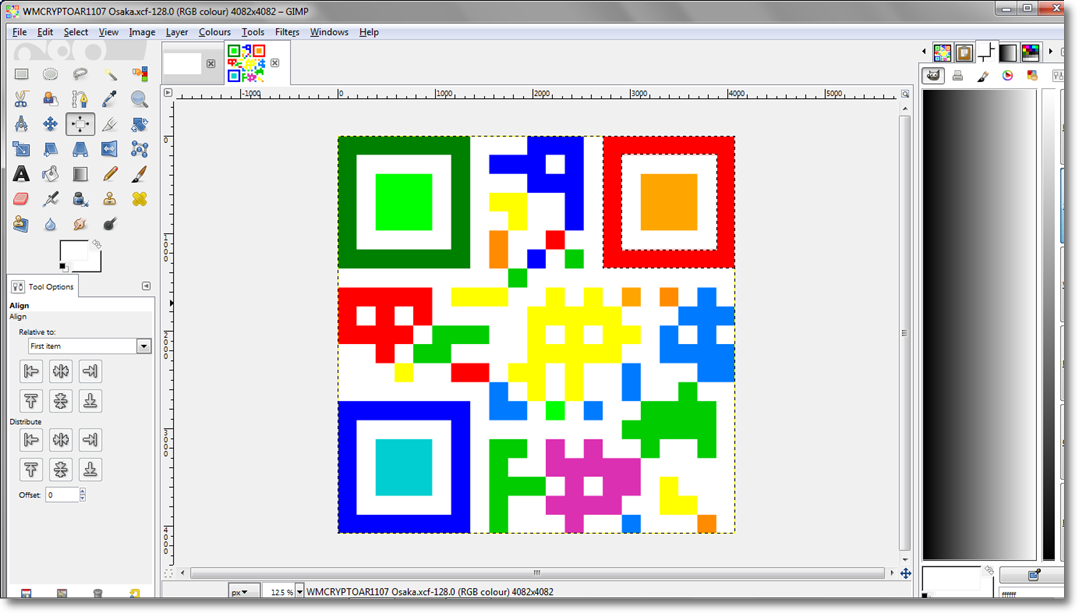Select the Zoom magnifier tool

pyautogui.click(x=139, y=99)
